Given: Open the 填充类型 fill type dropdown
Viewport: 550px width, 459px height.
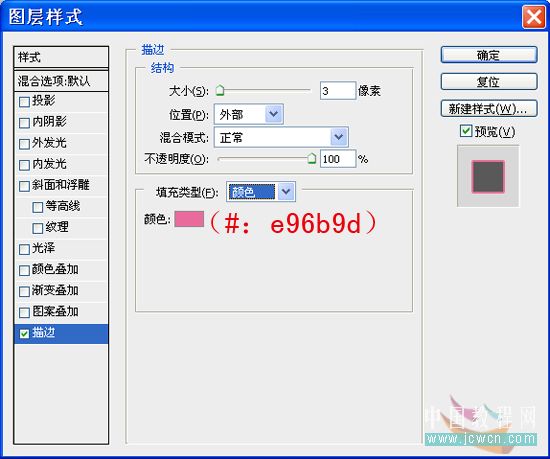Looking at the screenshot, I should click(261, 191).
